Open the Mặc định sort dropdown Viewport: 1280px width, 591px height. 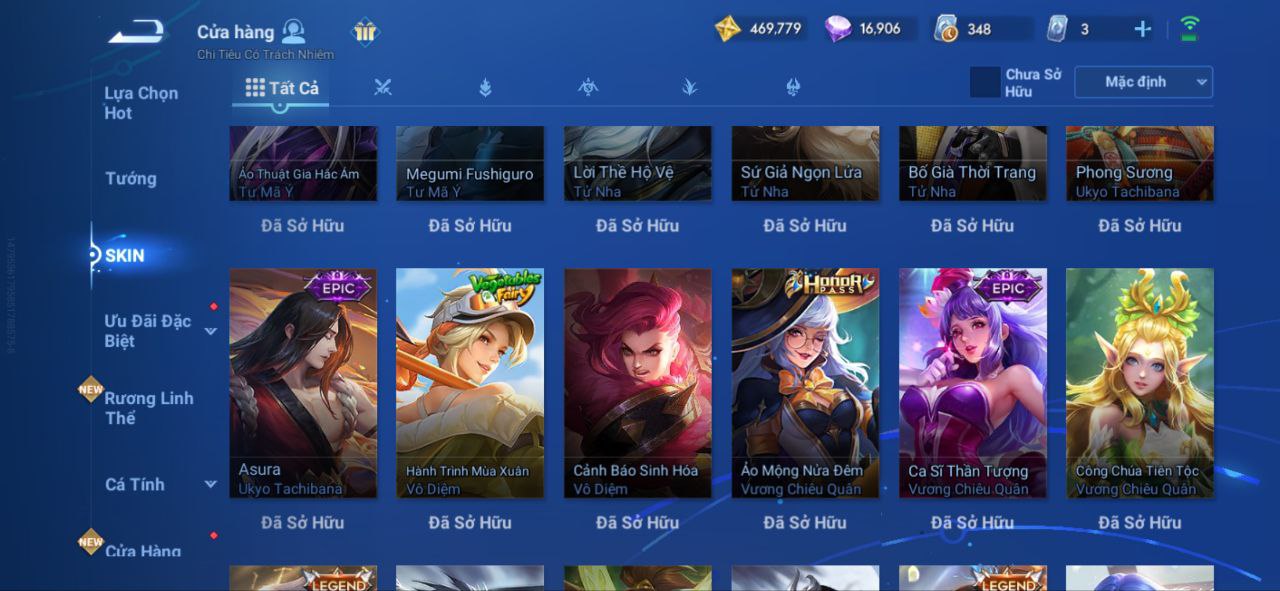click(x=1143, y=82)
